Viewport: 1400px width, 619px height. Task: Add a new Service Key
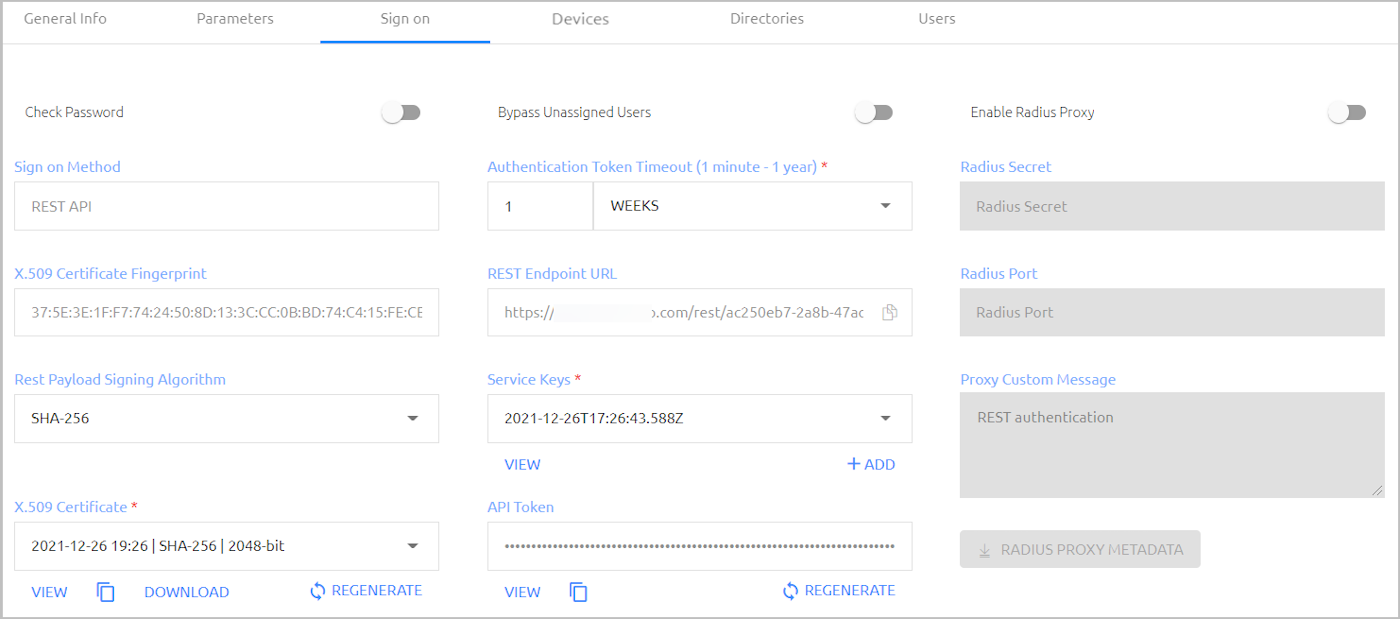(x=871, y=464)
